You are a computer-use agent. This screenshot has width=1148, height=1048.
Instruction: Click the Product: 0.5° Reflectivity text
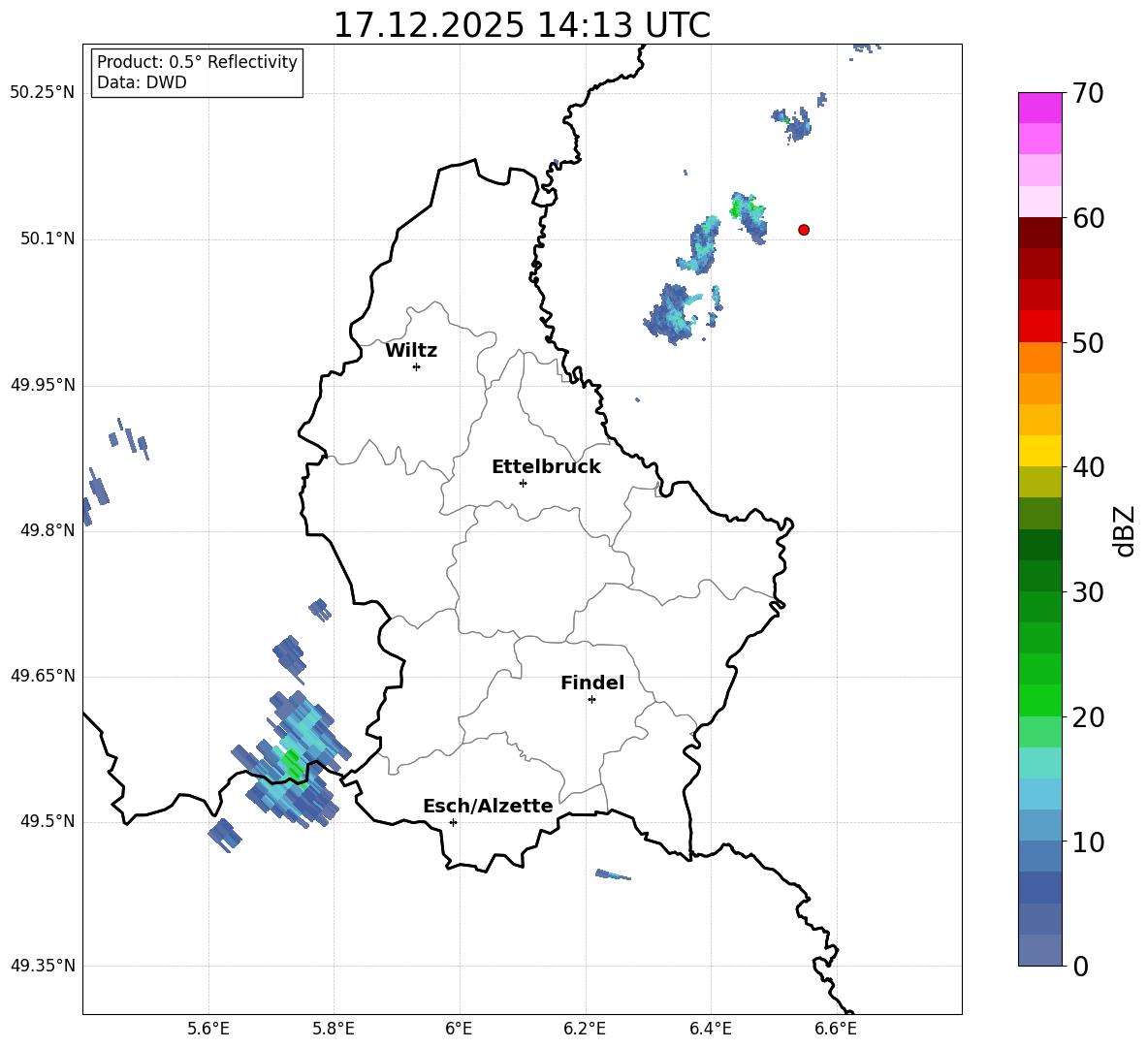[x=197, y=61]
